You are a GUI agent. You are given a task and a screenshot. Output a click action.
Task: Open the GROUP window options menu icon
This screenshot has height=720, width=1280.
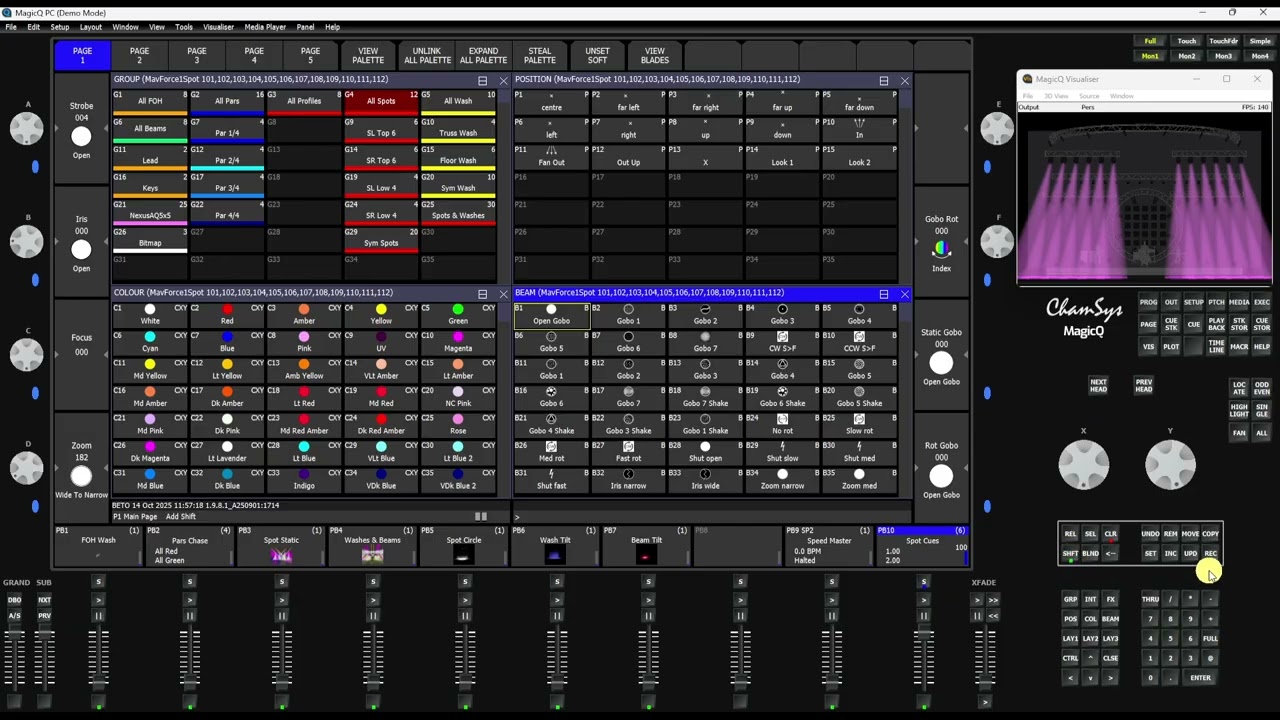click(x=482, y=80)
